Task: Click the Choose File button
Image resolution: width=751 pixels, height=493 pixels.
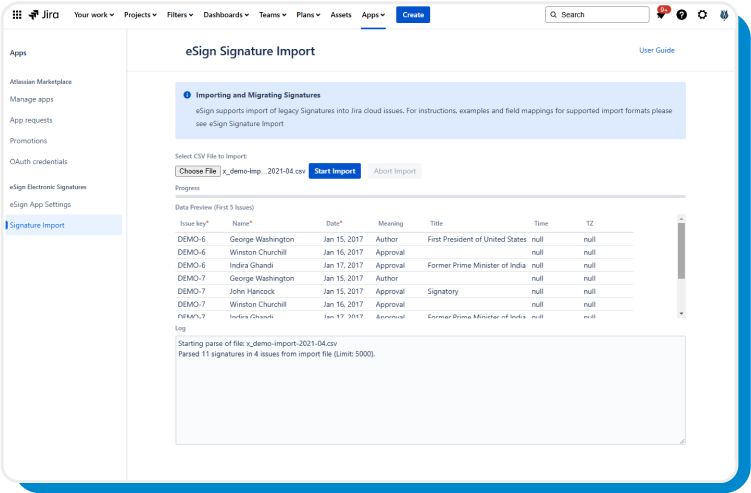Action: [198, 171]
